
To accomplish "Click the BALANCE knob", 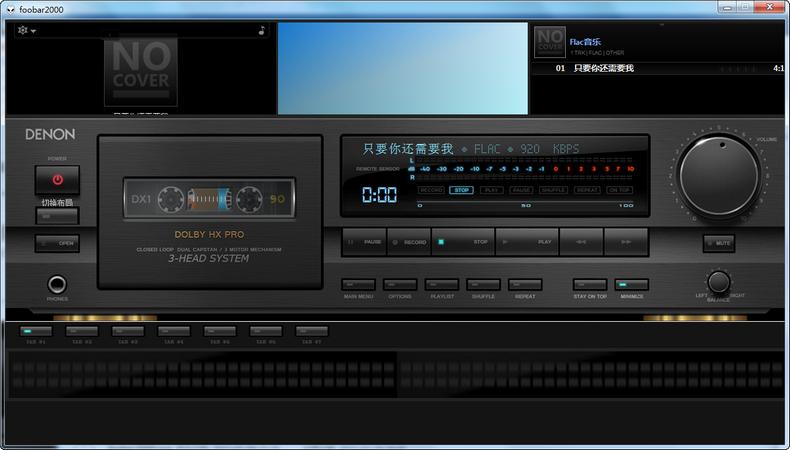I will point(718,282).
